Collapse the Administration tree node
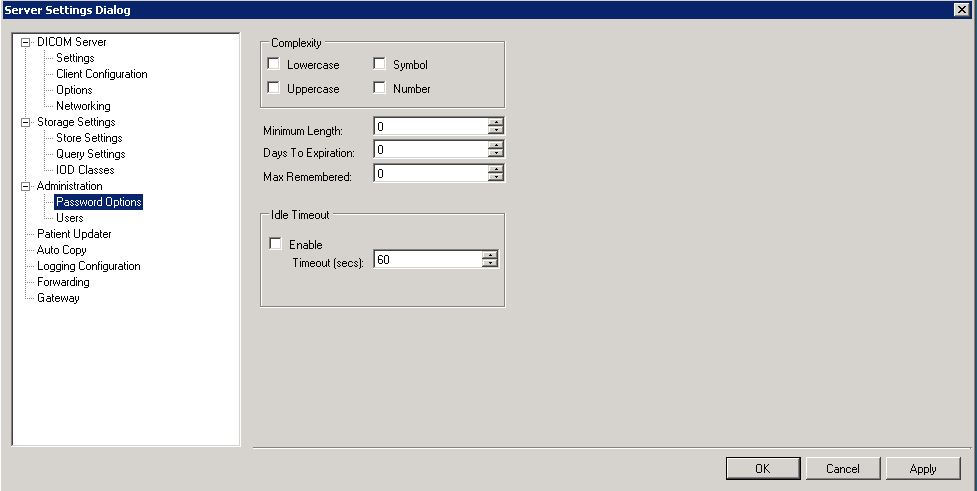977x491 pixels. point(26,186)
